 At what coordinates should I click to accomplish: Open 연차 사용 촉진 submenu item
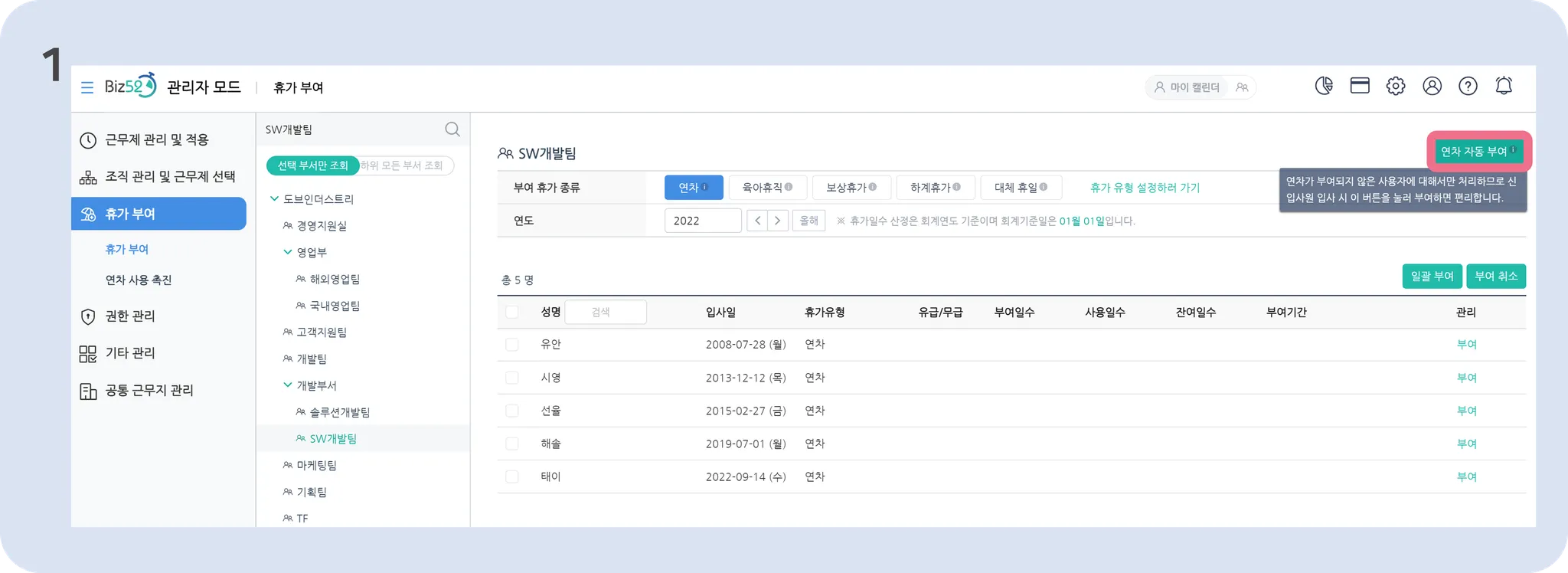point(139,280)
